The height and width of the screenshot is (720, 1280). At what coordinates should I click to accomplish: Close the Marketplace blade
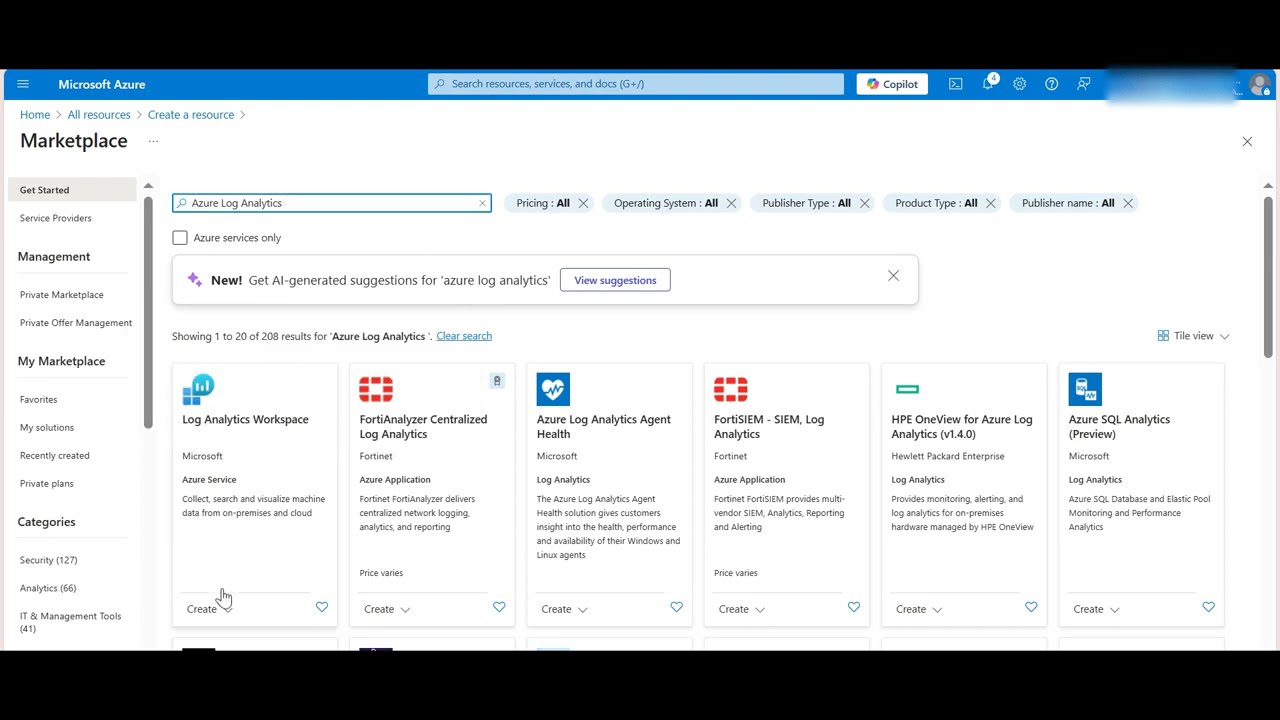(1247, 142)
